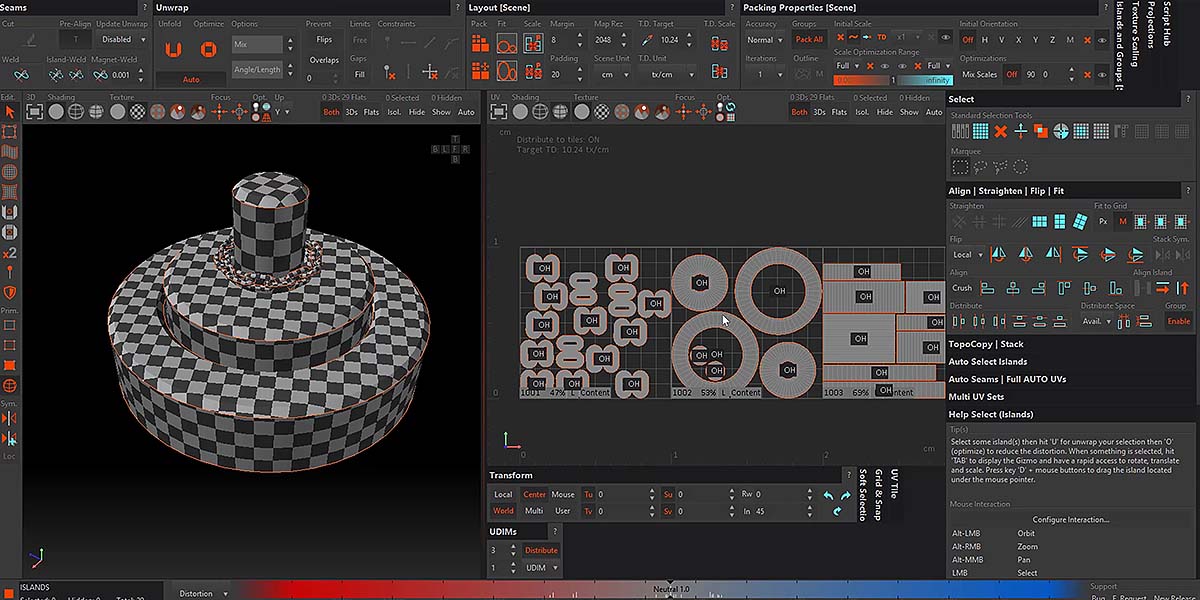Click the Unfold U icon in Unwrap panel
The width and height of the screenshot is (1200, 600).
174,49
